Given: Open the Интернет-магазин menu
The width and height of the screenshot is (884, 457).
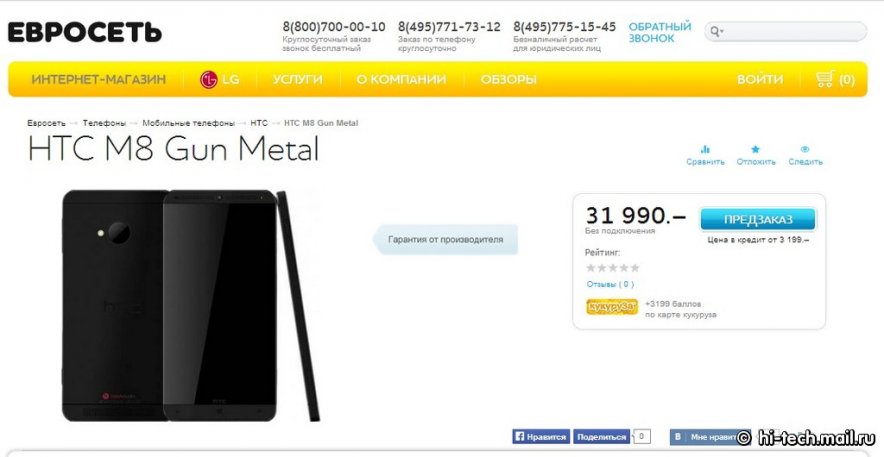Looking at the screenshot, I should (98, 79).
